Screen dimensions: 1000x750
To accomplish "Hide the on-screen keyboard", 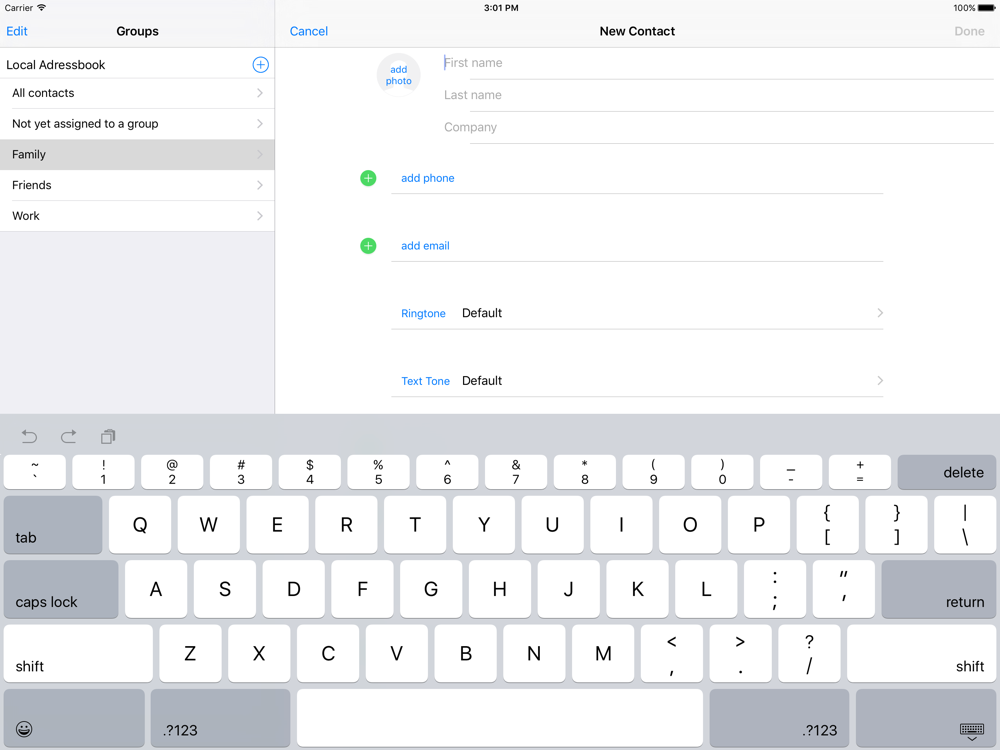I will click(926, 717).
